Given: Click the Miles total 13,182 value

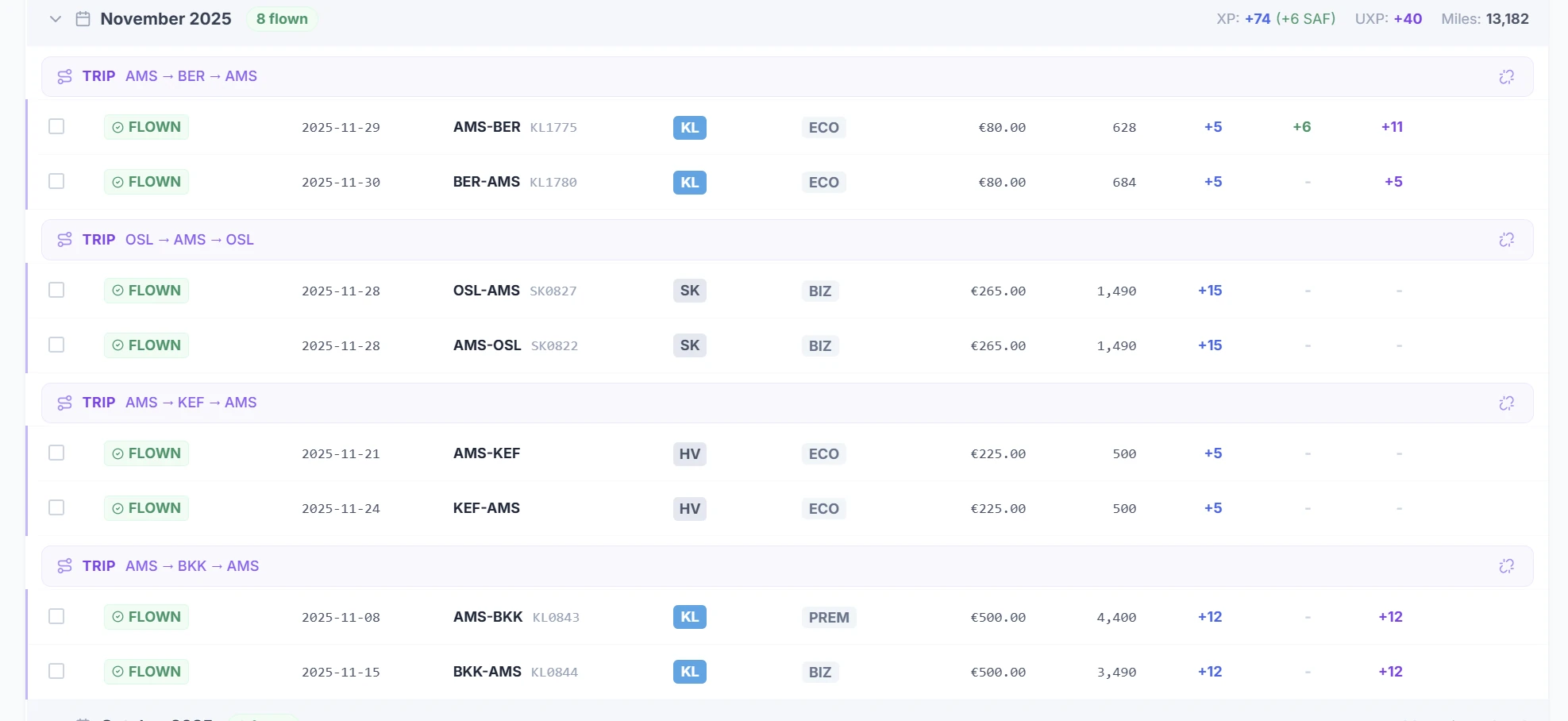Looking at the screenshot, I should tap(1508, 18).
